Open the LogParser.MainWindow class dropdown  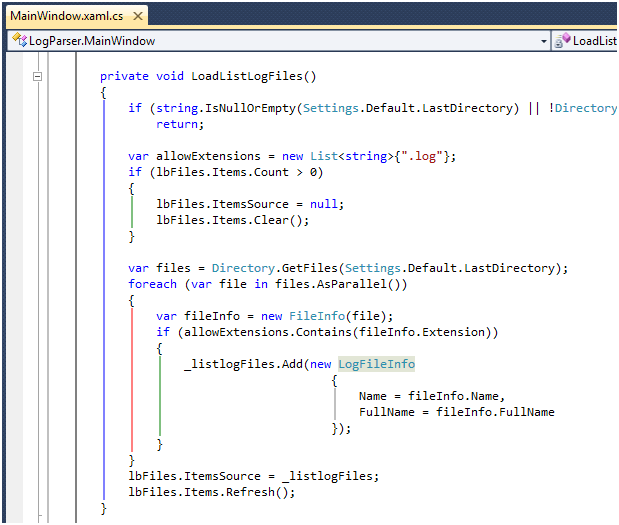(x=279, y=41)
